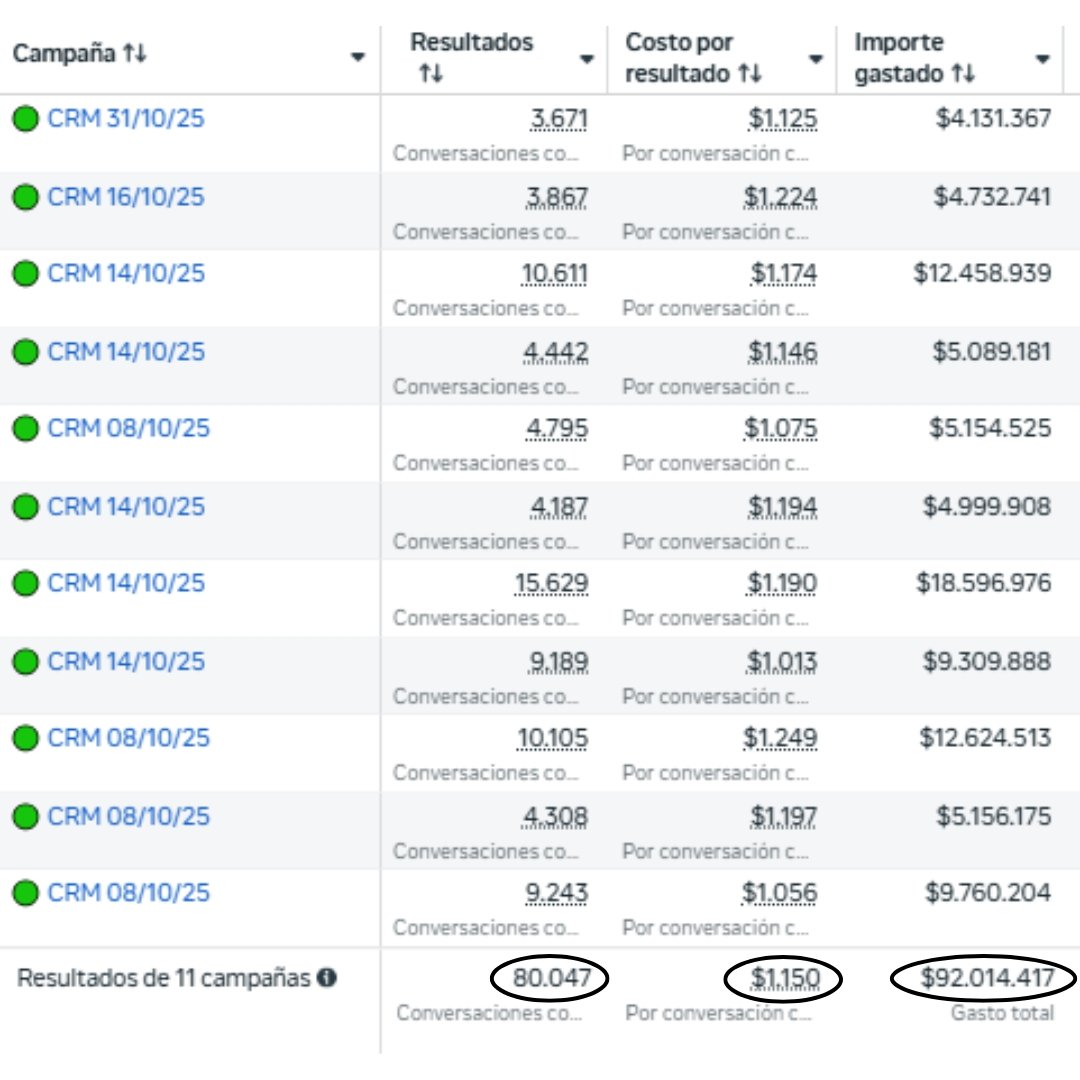The height and width of the screenshot is (1080, 1080).
Task: Expand the Importe gastado column dropdown
Action: [1043, 59]
